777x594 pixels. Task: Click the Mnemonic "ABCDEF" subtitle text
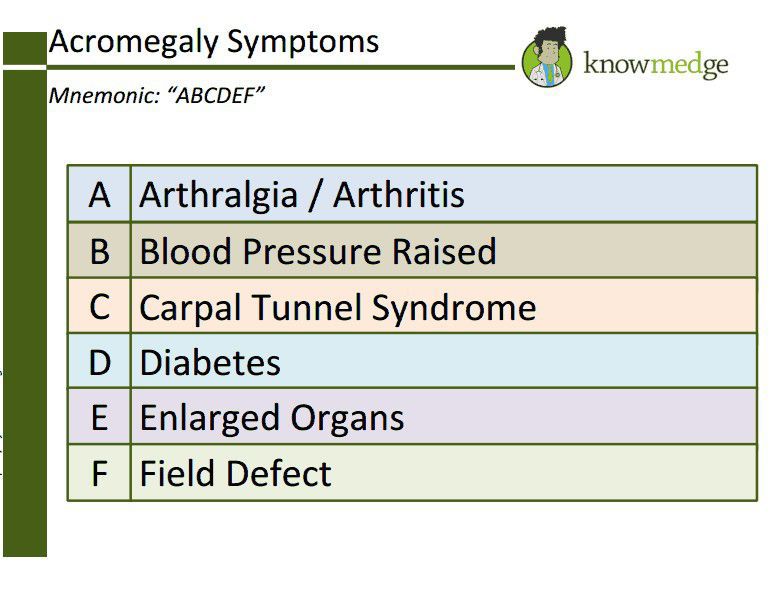coord(156,96)
